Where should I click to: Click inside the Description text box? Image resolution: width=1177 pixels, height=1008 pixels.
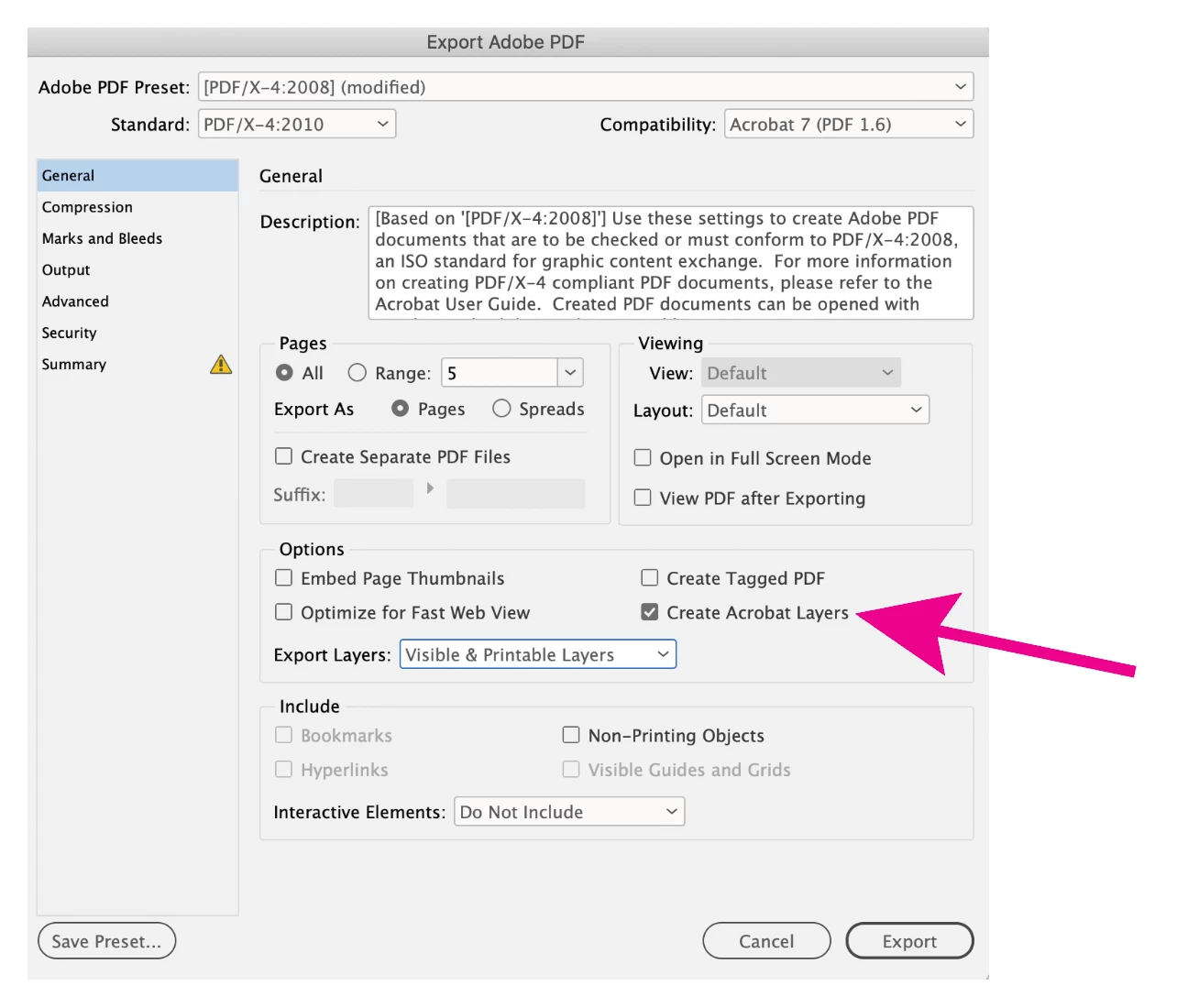pos(671,263)
